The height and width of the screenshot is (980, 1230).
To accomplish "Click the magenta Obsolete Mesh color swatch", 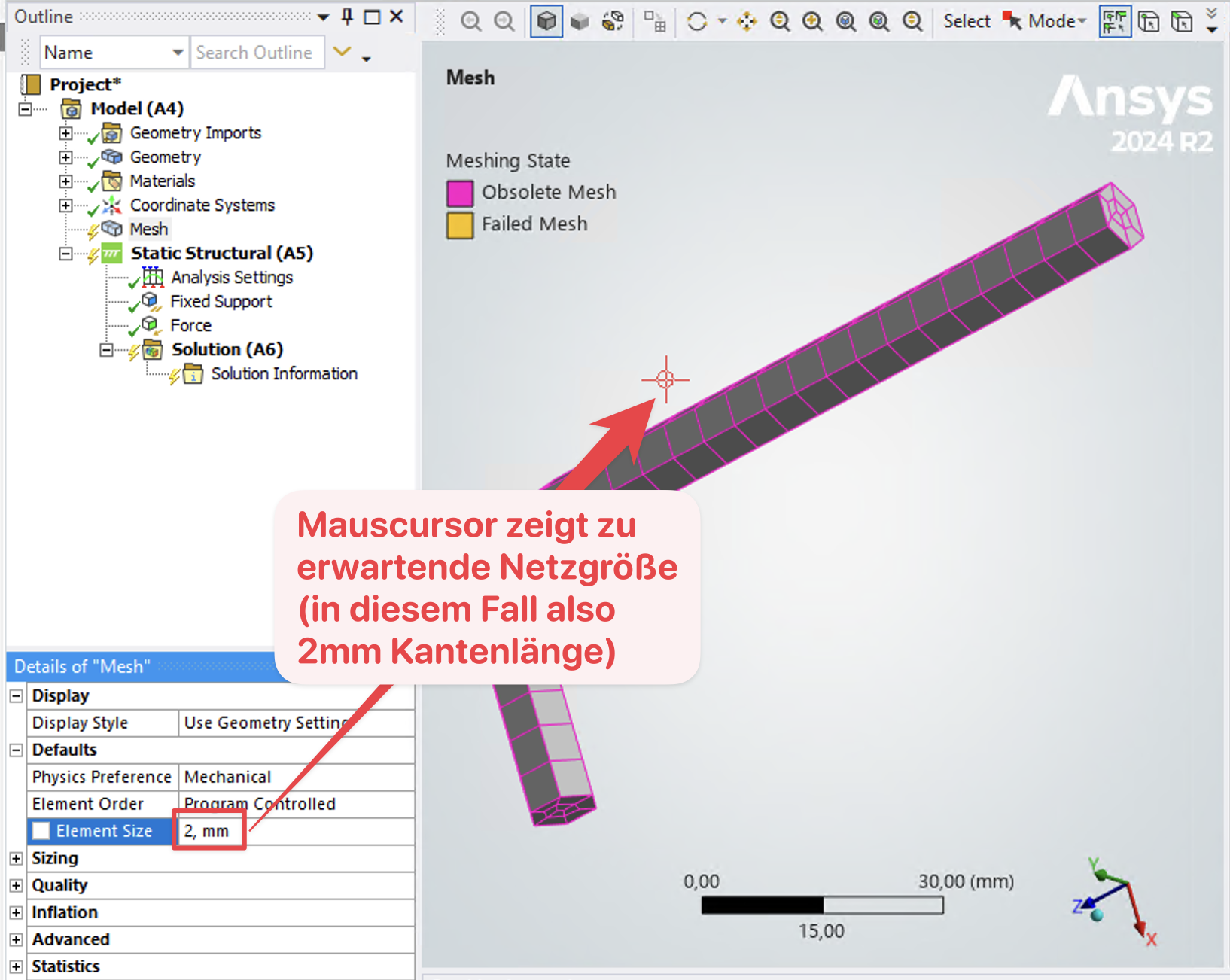I will [x=460, y=193].
